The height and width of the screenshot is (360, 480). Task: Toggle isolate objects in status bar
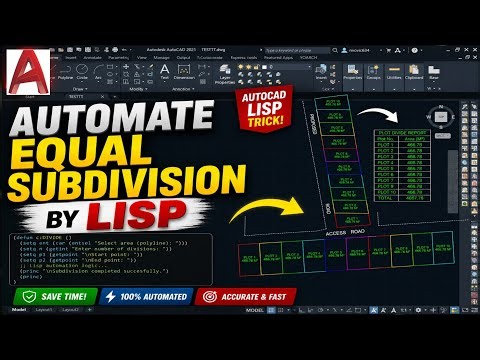tap(443, 310)
